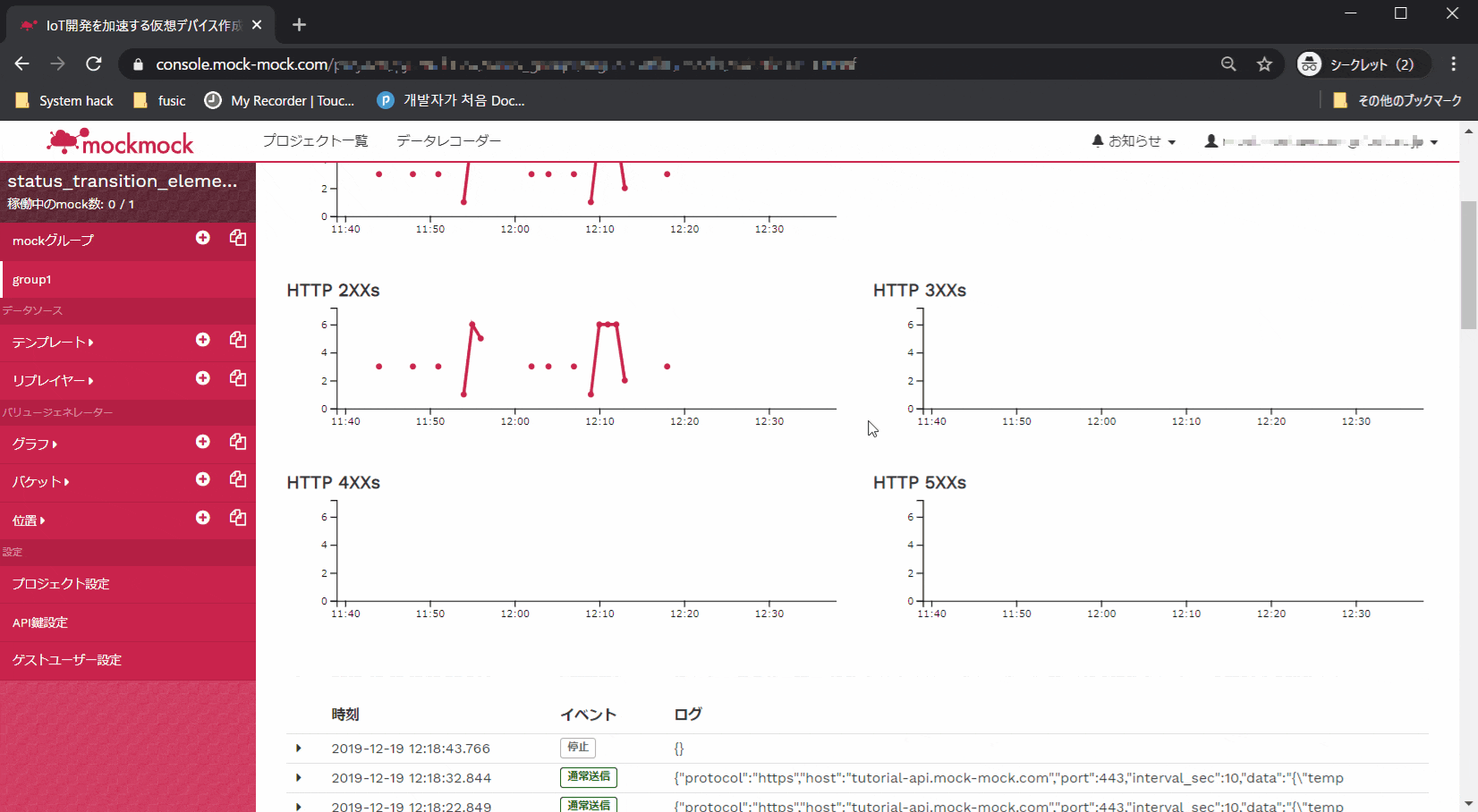
Task: View site info via the padlock icon
Action: click(138, 64)
